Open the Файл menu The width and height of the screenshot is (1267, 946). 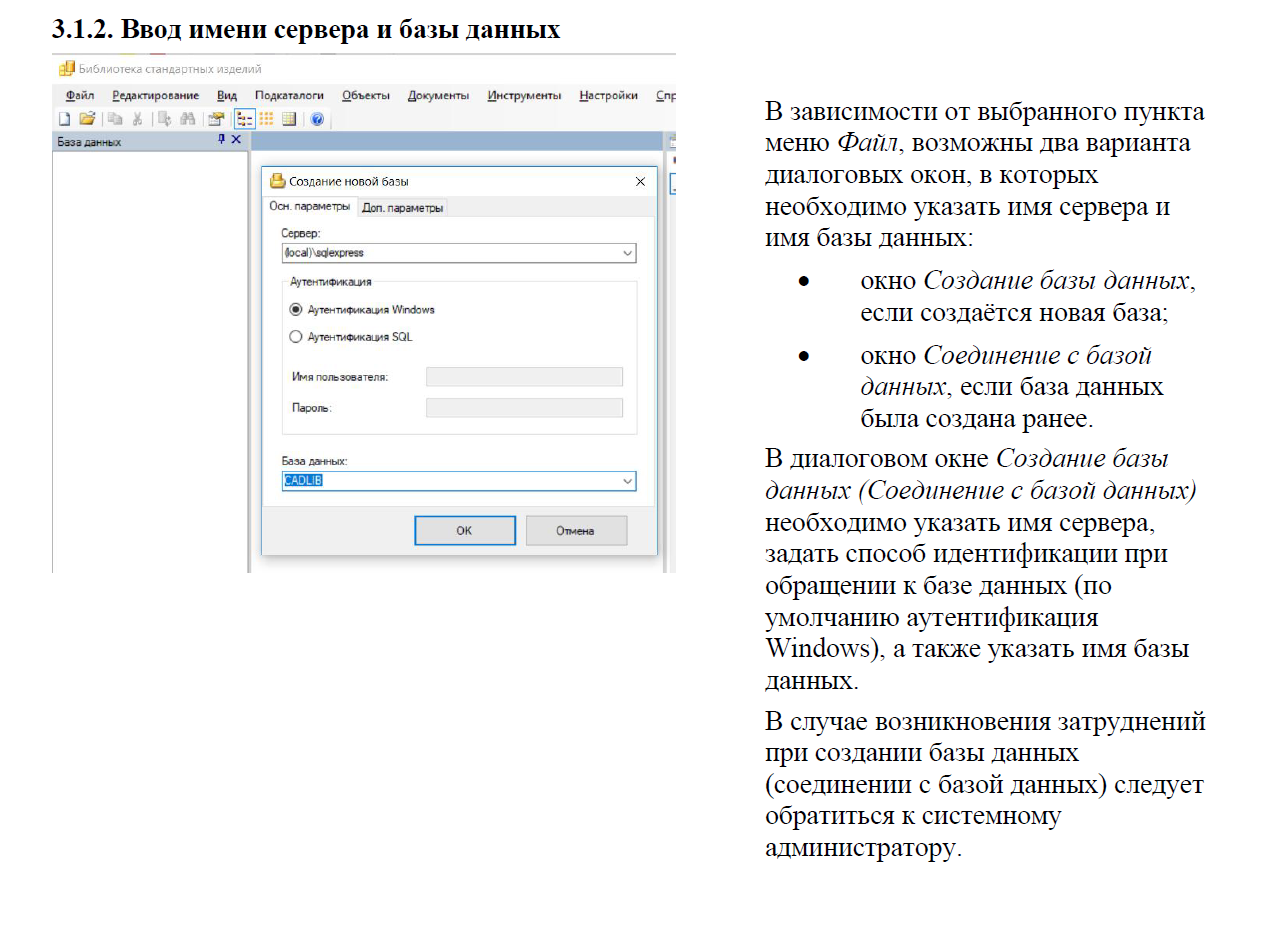click(80, 95)
